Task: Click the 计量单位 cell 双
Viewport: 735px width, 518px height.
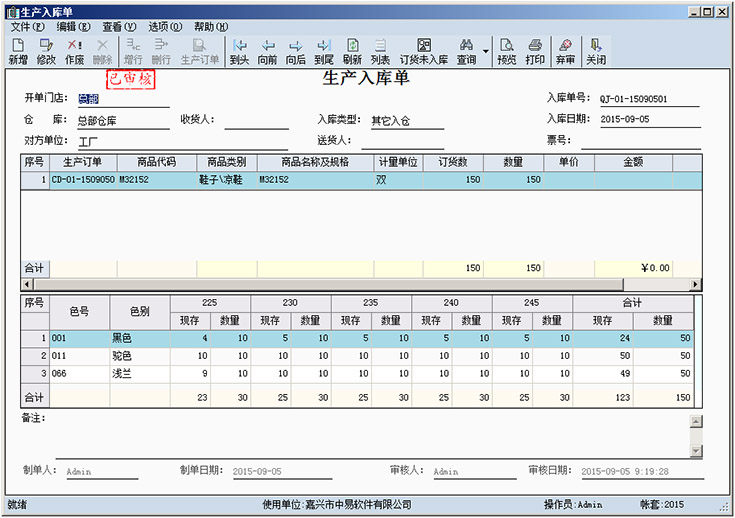Action: click(398, 180)
